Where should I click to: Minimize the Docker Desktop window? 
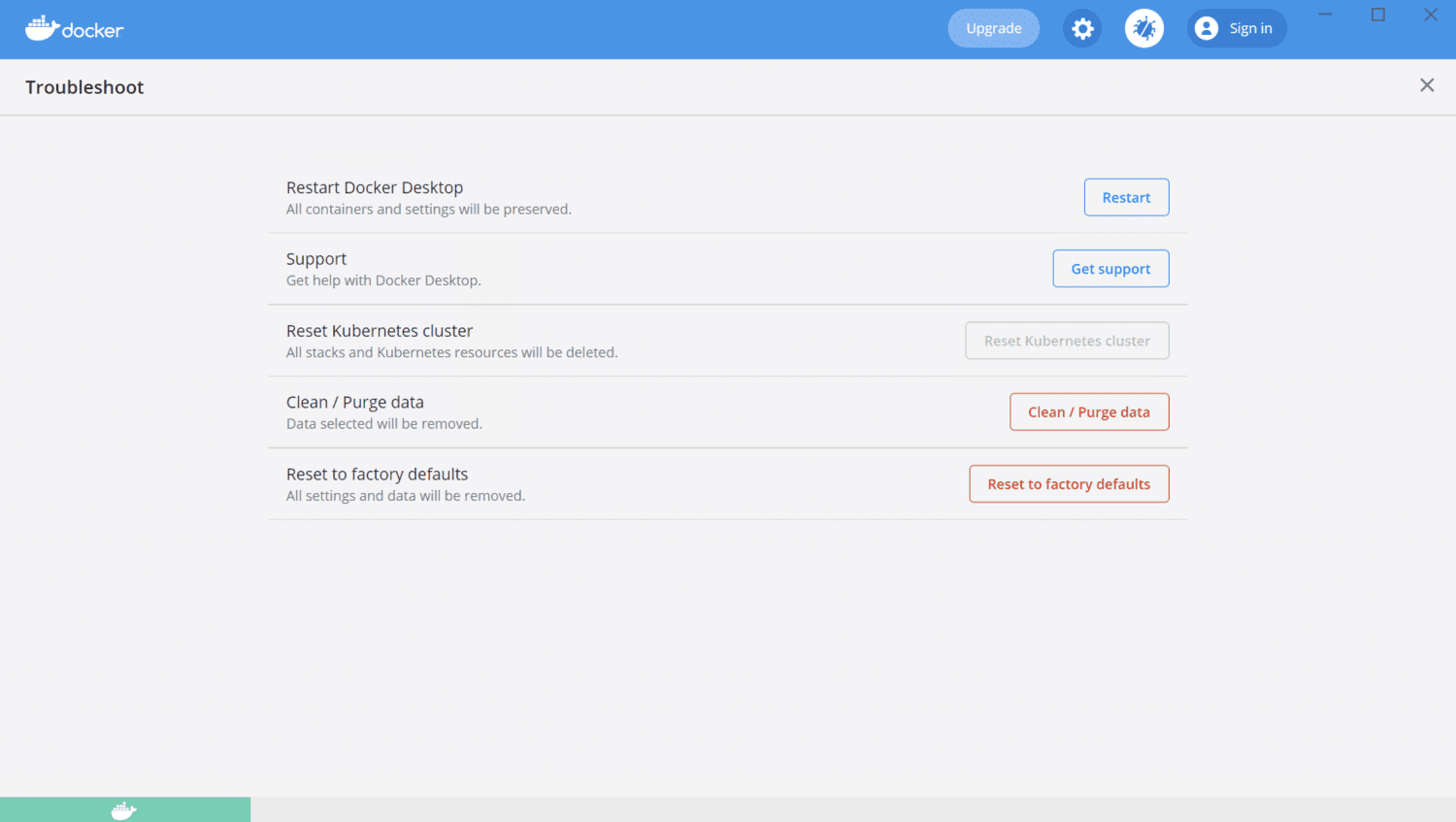pos(1325,15)
